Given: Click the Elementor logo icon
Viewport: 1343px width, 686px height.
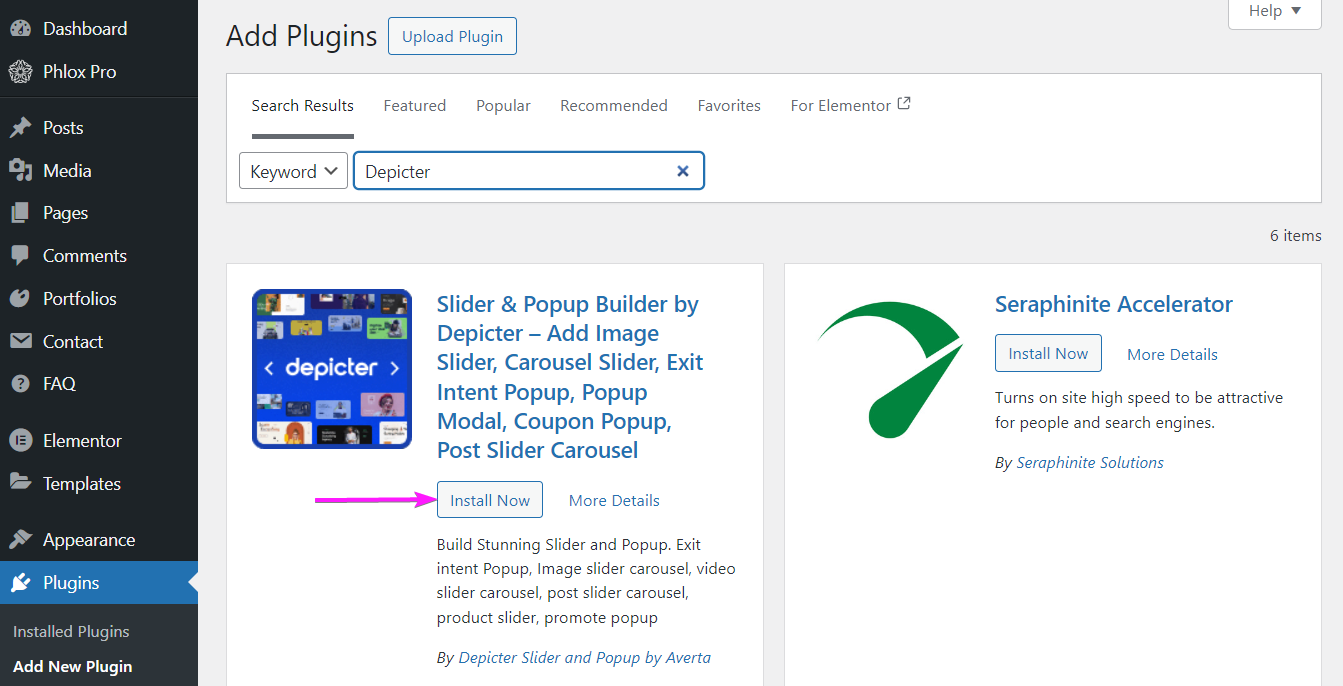Looking at the screenshot, I should [x=20, y=441].
